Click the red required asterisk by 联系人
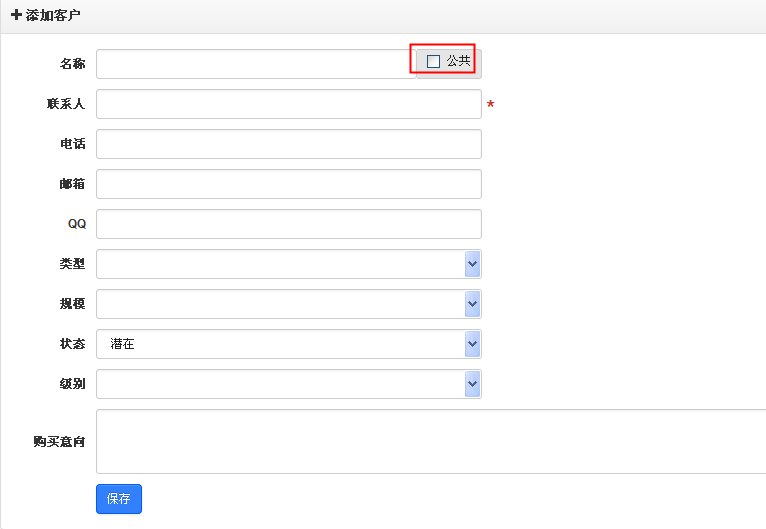The image size is (766, 529). click(490, 105)
